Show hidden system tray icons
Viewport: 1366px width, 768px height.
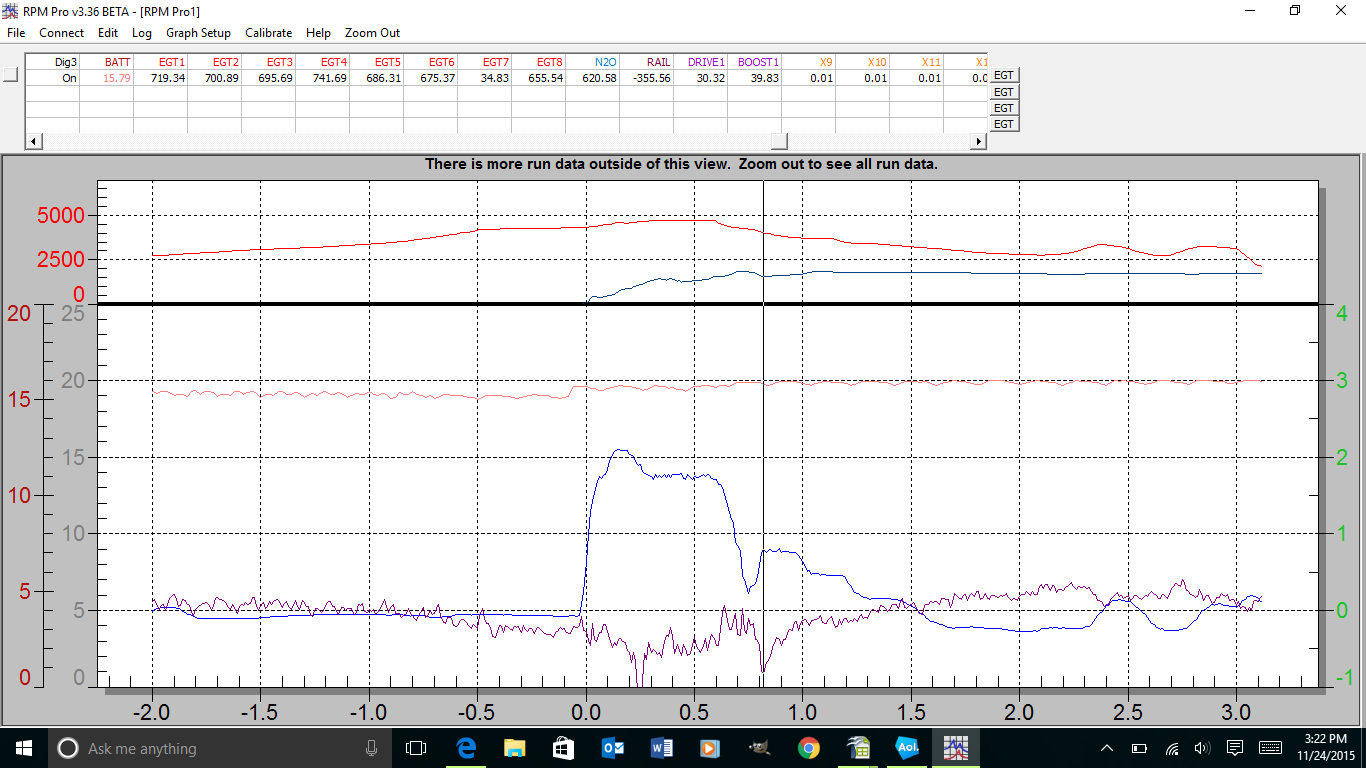1107,747
